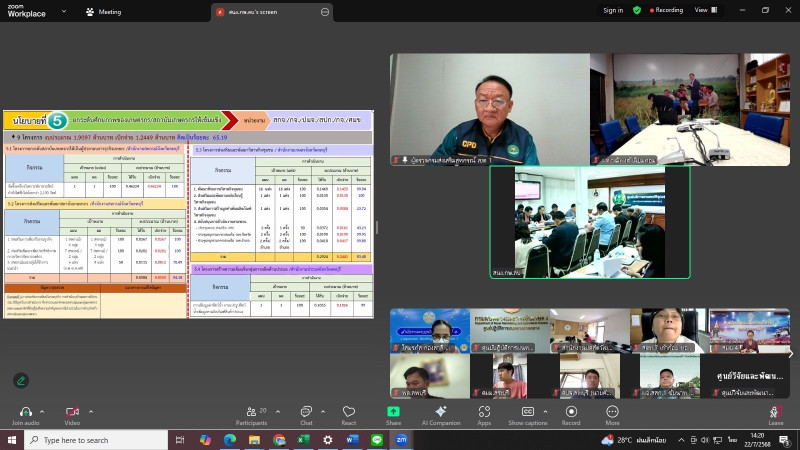Open the Chat panel

point(306,411)
